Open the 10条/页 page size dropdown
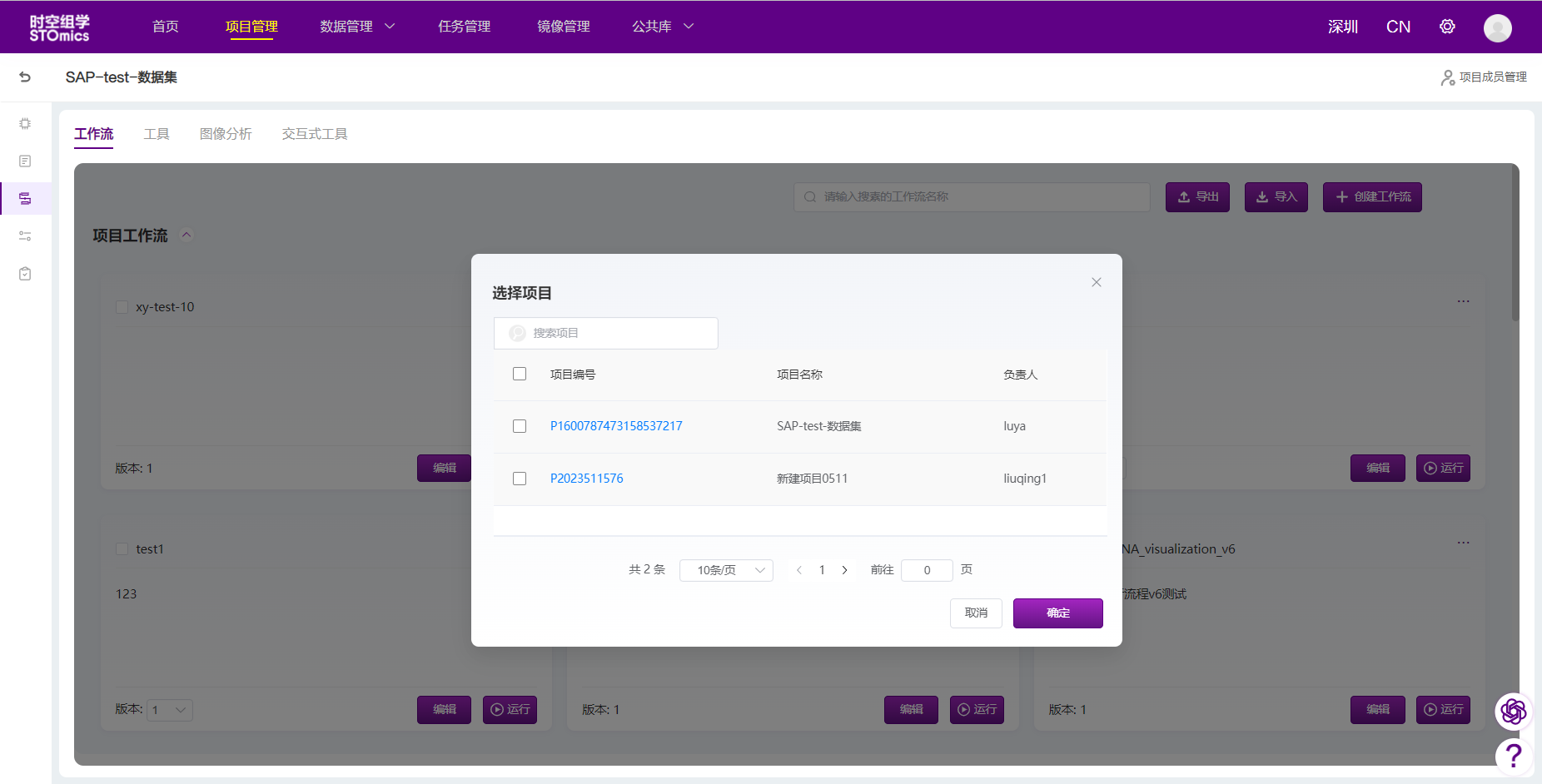 (x=726, y=570)
